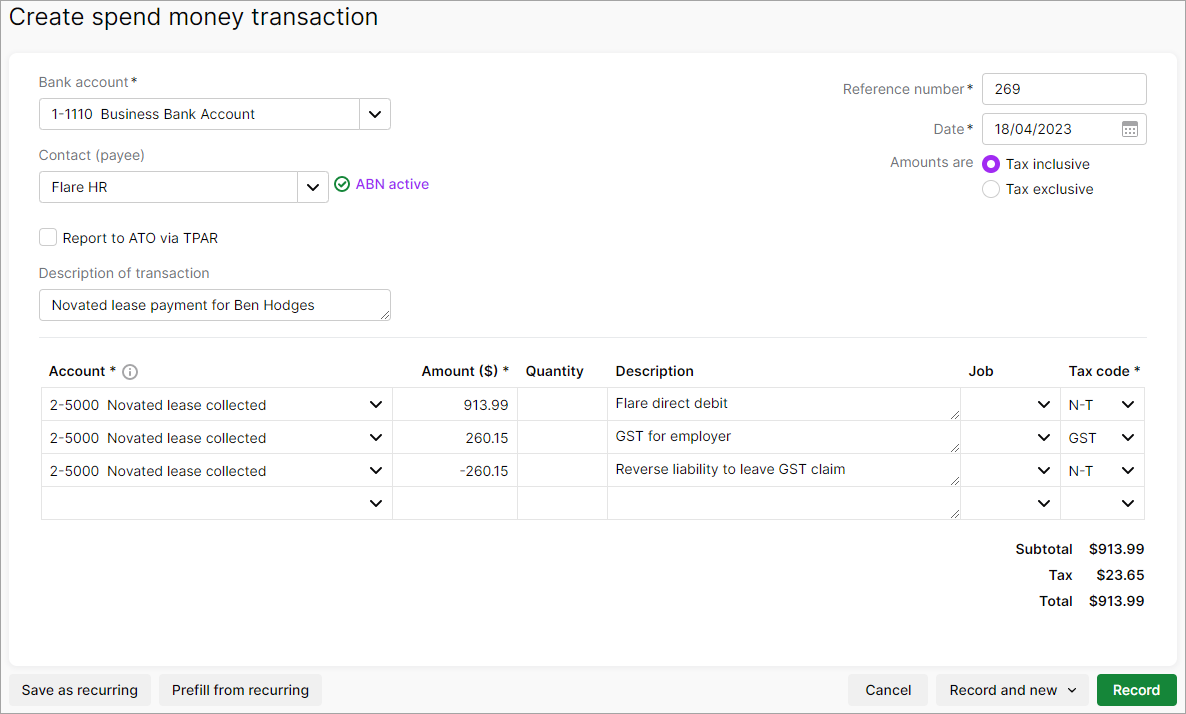Expand the Bank account dropdown

(x=374, y=114)
